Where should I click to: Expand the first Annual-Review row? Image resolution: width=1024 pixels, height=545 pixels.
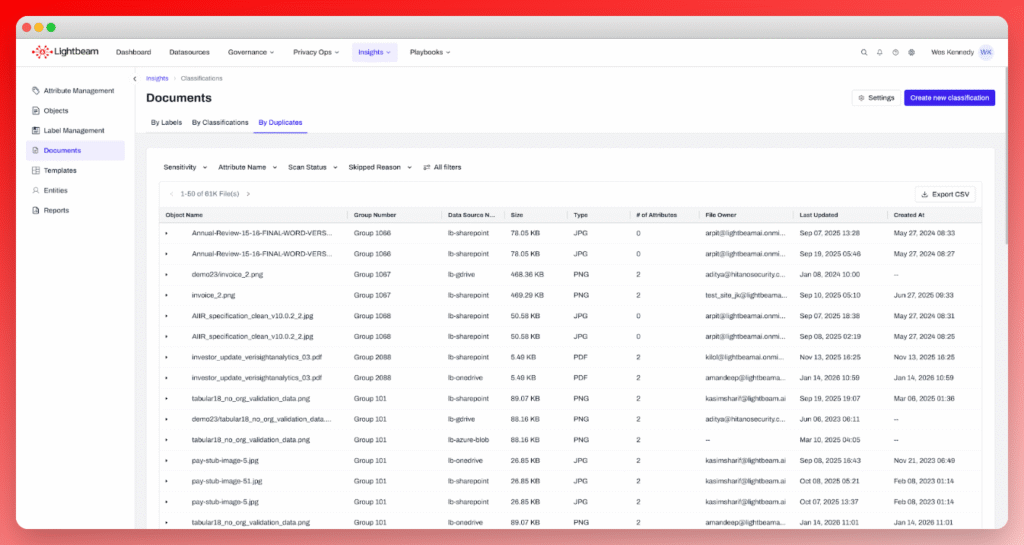tap(167, 233)
